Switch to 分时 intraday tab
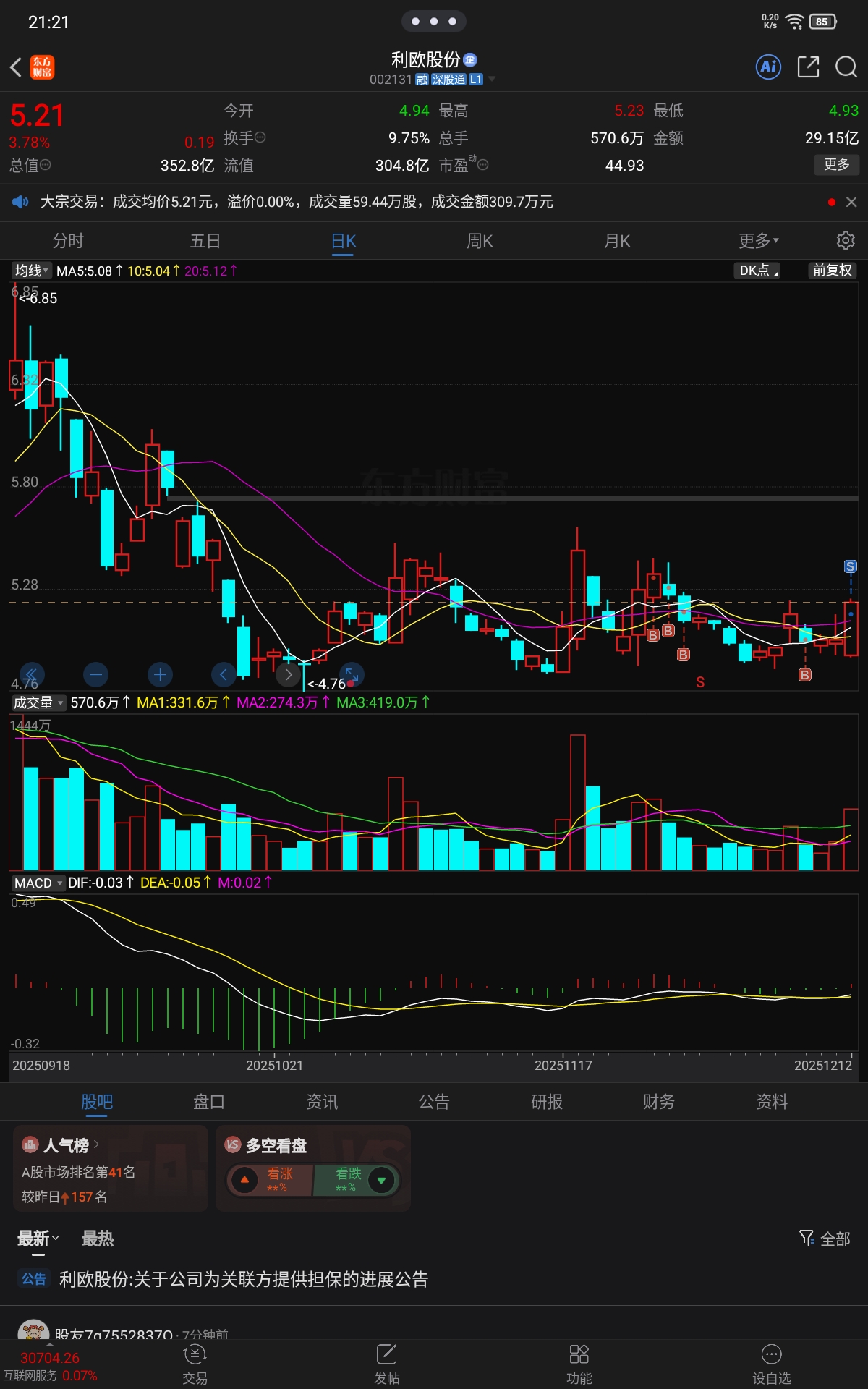This screenshot has height=1389, width=868. 68,240
